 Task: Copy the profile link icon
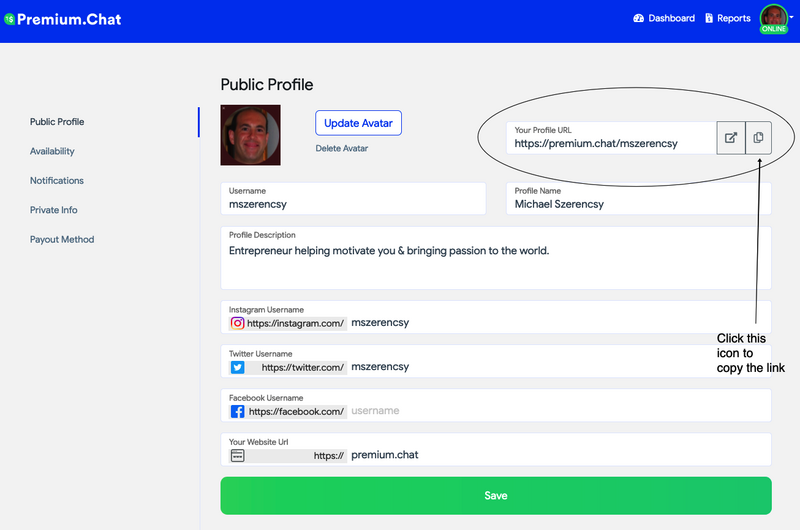click(x=758, y=138)
